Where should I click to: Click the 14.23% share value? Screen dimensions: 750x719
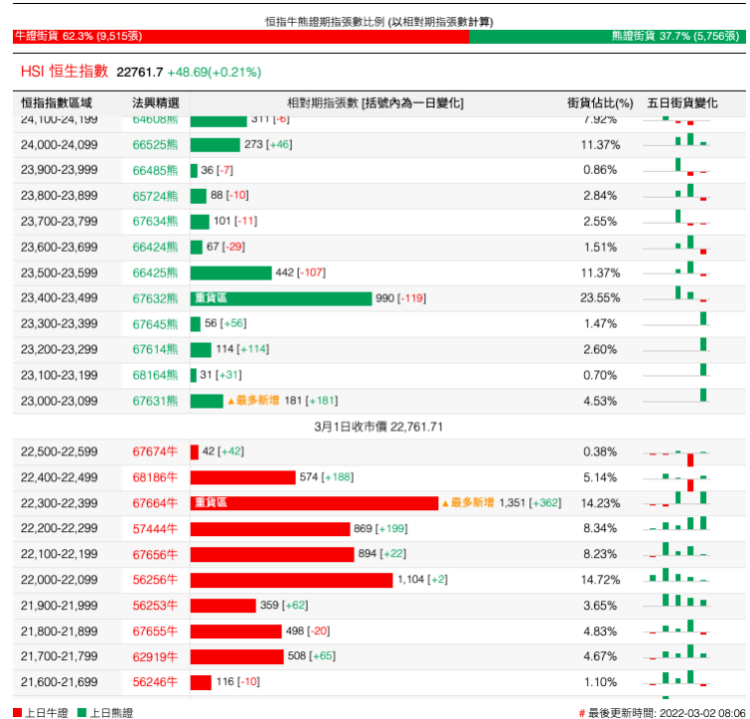(x=600, y=503)
